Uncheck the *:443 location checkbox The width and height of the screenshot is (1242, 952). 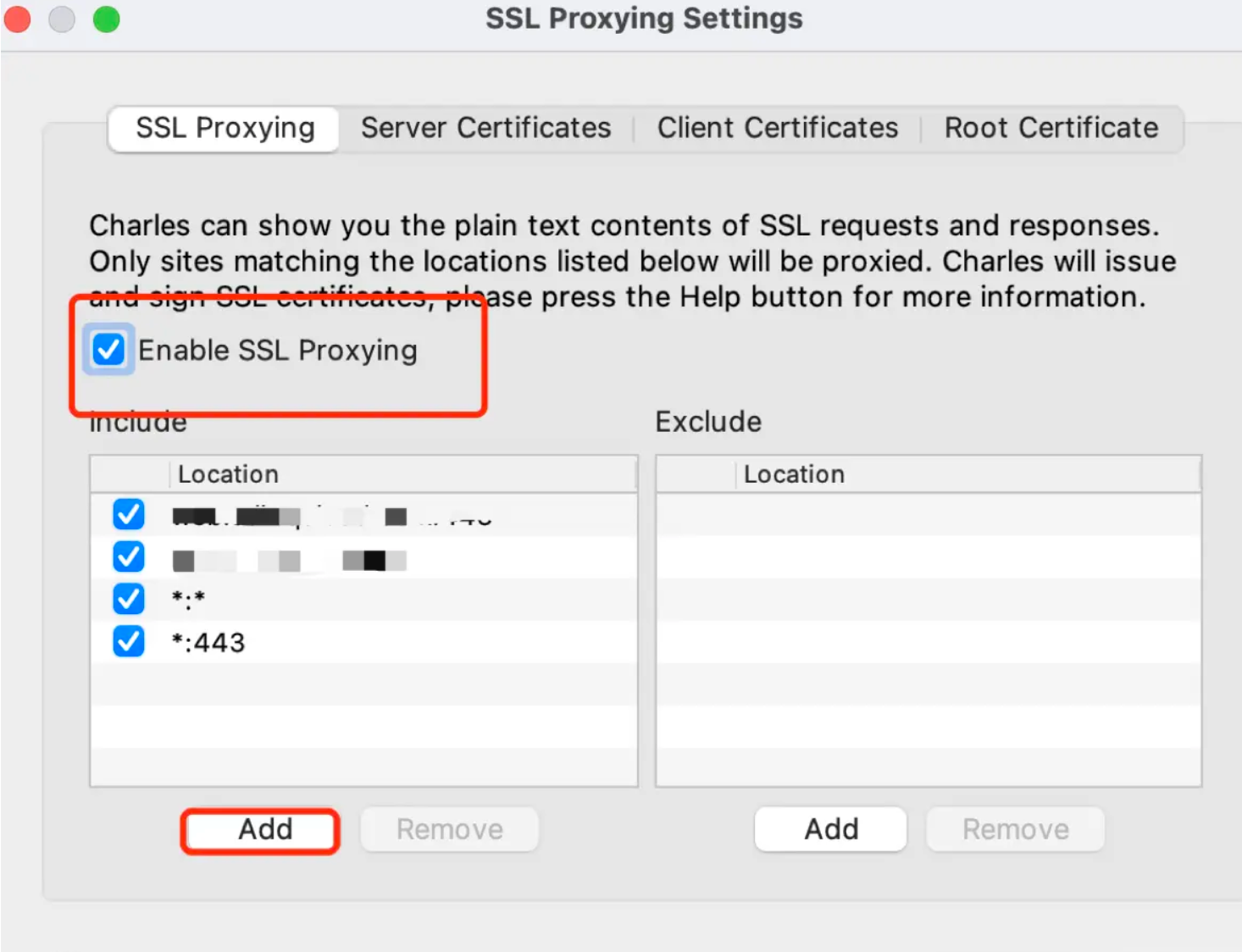pyautogui.click(x=129, y=641)
